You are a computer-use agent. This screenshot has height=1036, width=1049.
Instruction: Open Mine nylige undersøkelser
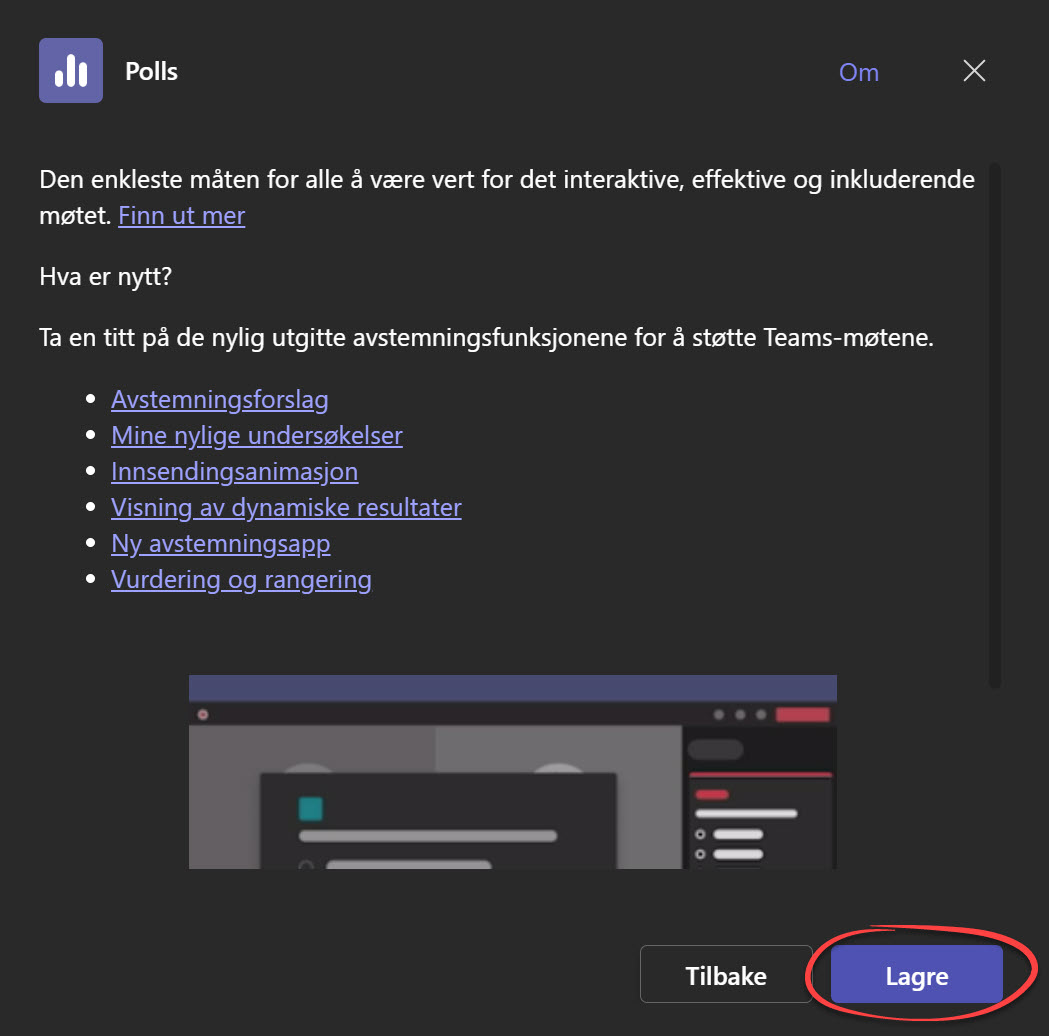(x=256, y=435)
